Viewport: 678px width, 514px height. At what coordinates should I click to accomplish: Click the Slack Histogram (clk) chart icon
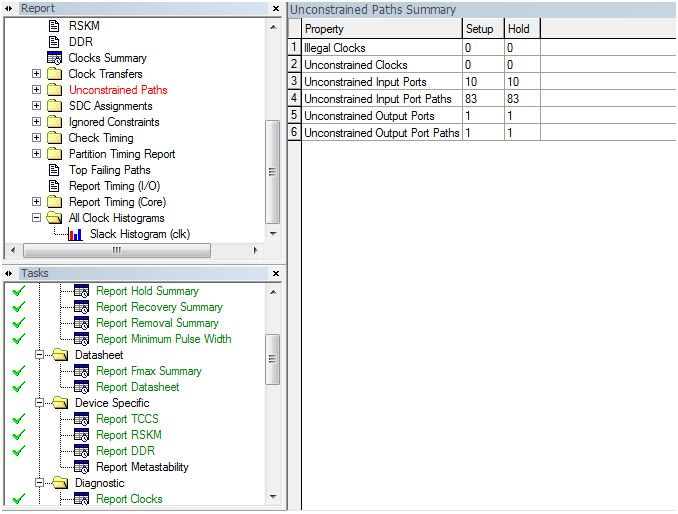(x=76, y=234)
